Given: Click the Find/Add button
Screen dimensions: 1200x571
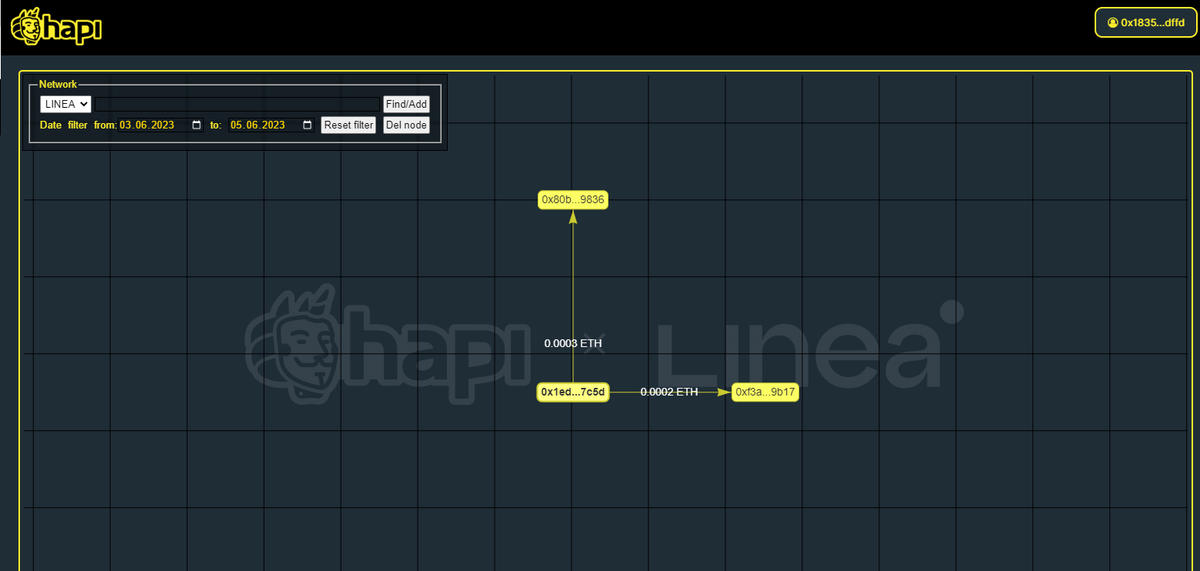Looking at the screenshot, I should tap(406, 104).
